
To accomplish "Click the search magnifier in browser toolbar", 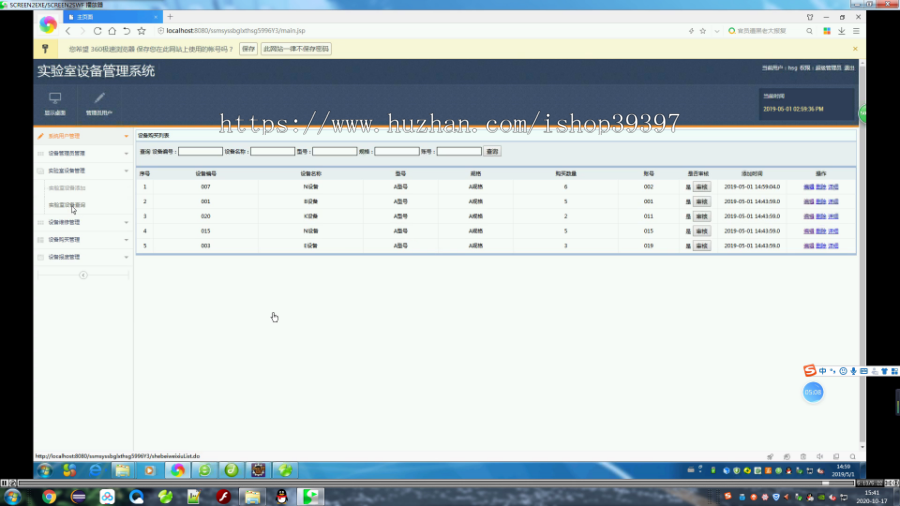I will (809, 31).
